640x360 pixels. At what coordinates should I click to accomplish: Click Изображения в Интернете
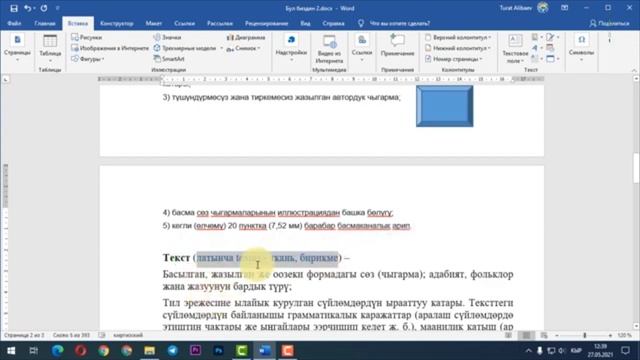[110, 48]
